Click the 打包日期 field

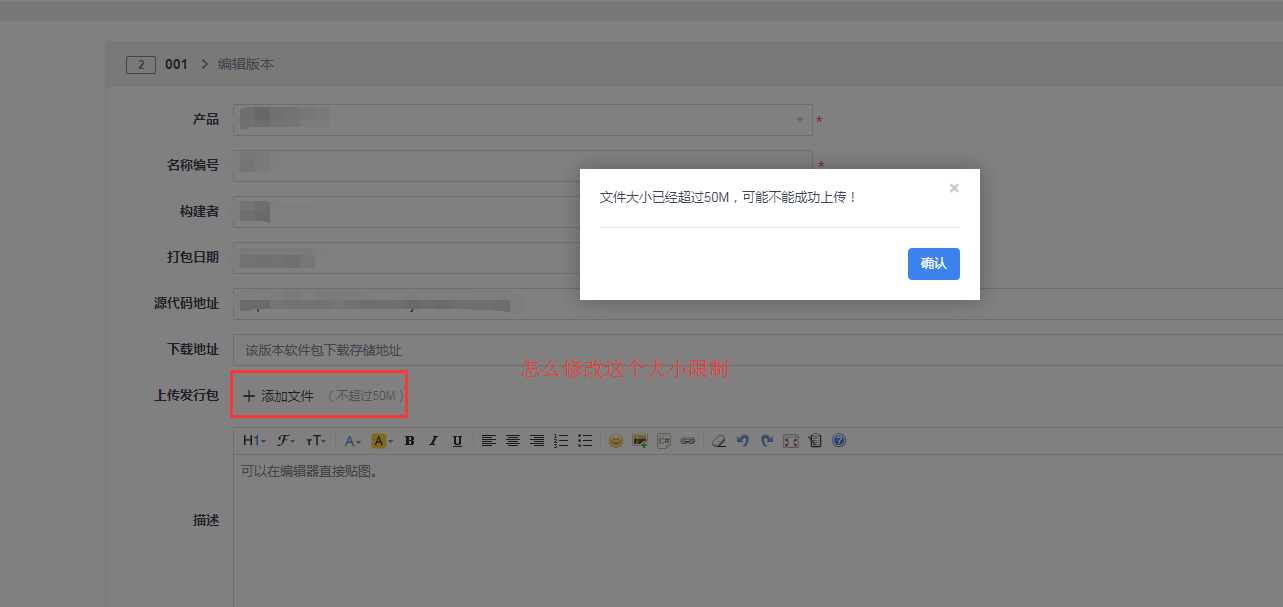point(523,258)
